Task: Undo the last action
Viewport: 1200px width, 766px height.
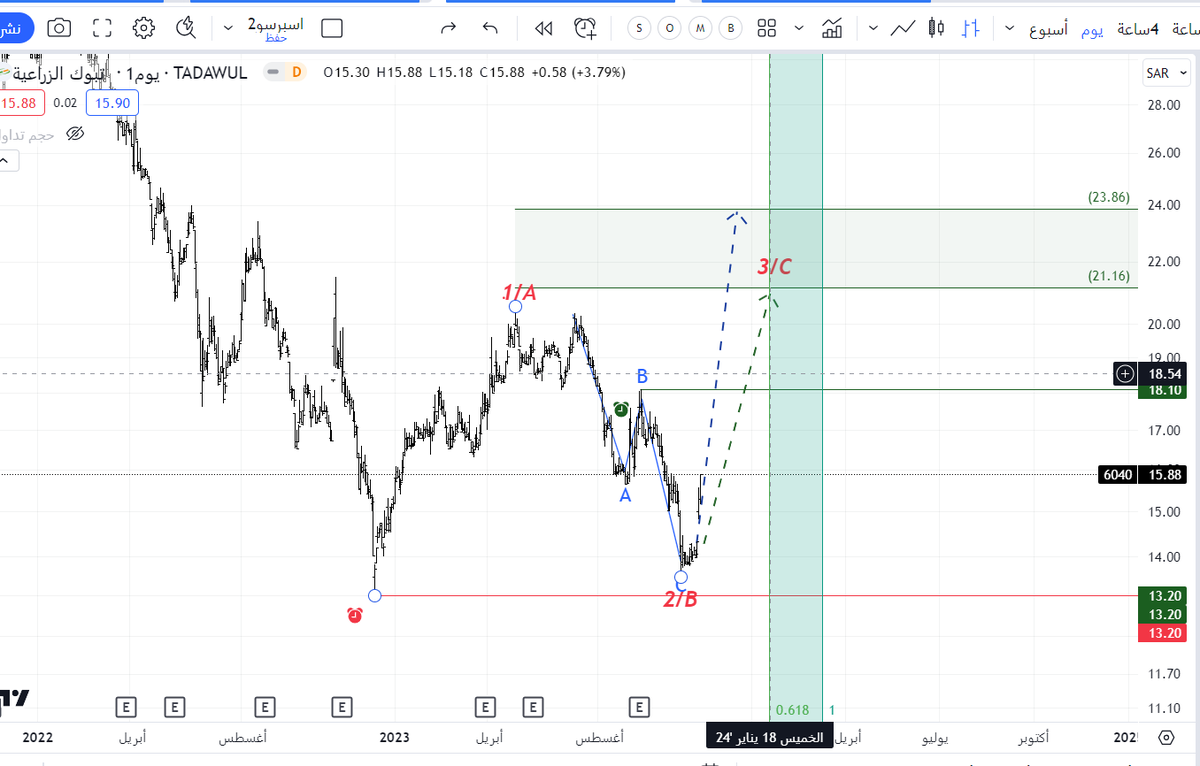Action: 490,28
